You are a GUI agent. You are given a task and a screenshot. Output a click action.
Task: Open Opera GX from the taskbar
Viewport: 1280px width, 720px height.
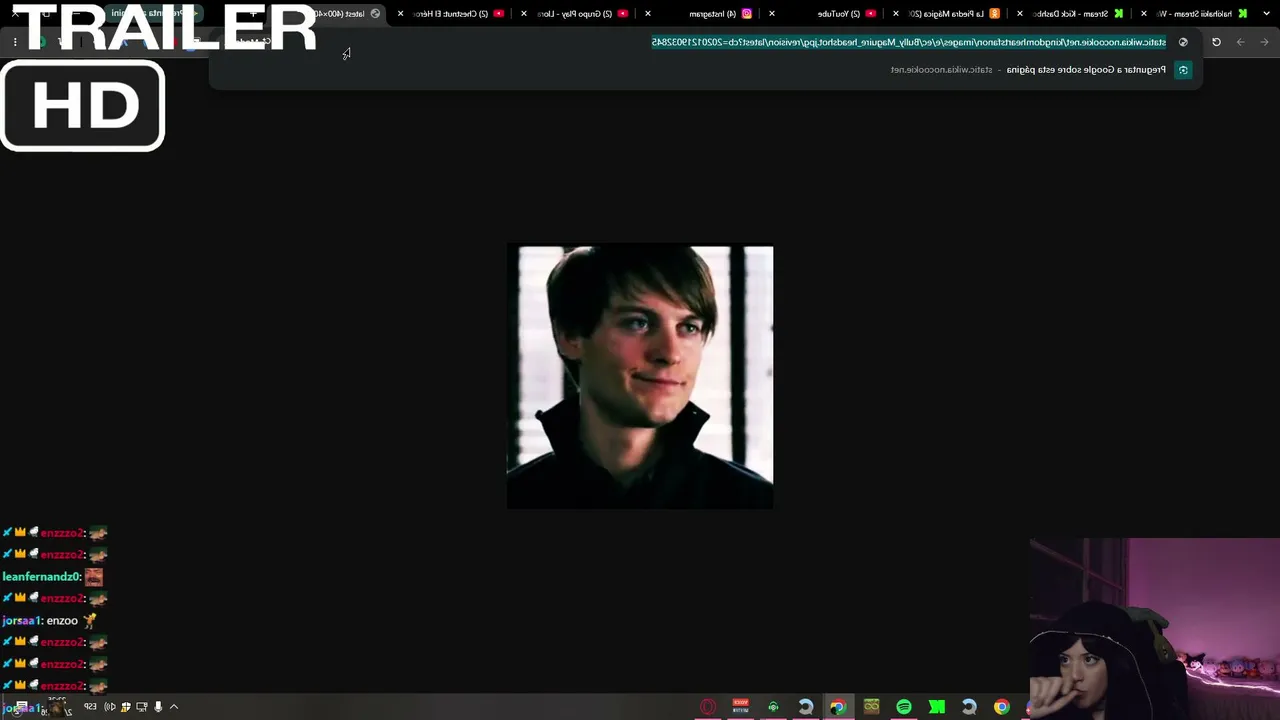[708, 707]
